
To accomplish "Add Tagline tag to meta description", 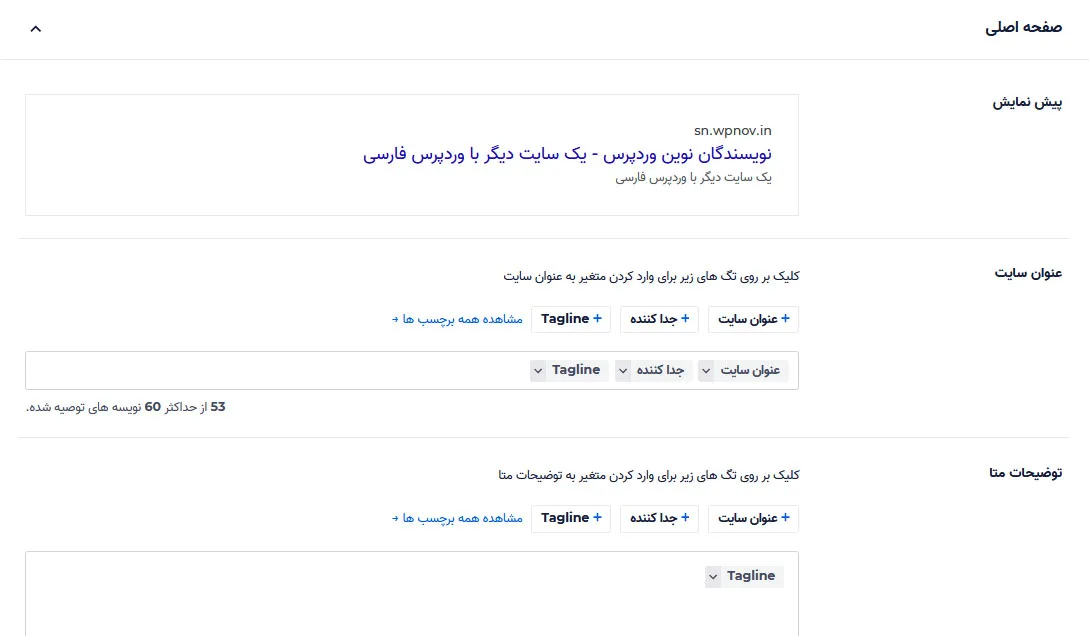I will click(571, 519).
